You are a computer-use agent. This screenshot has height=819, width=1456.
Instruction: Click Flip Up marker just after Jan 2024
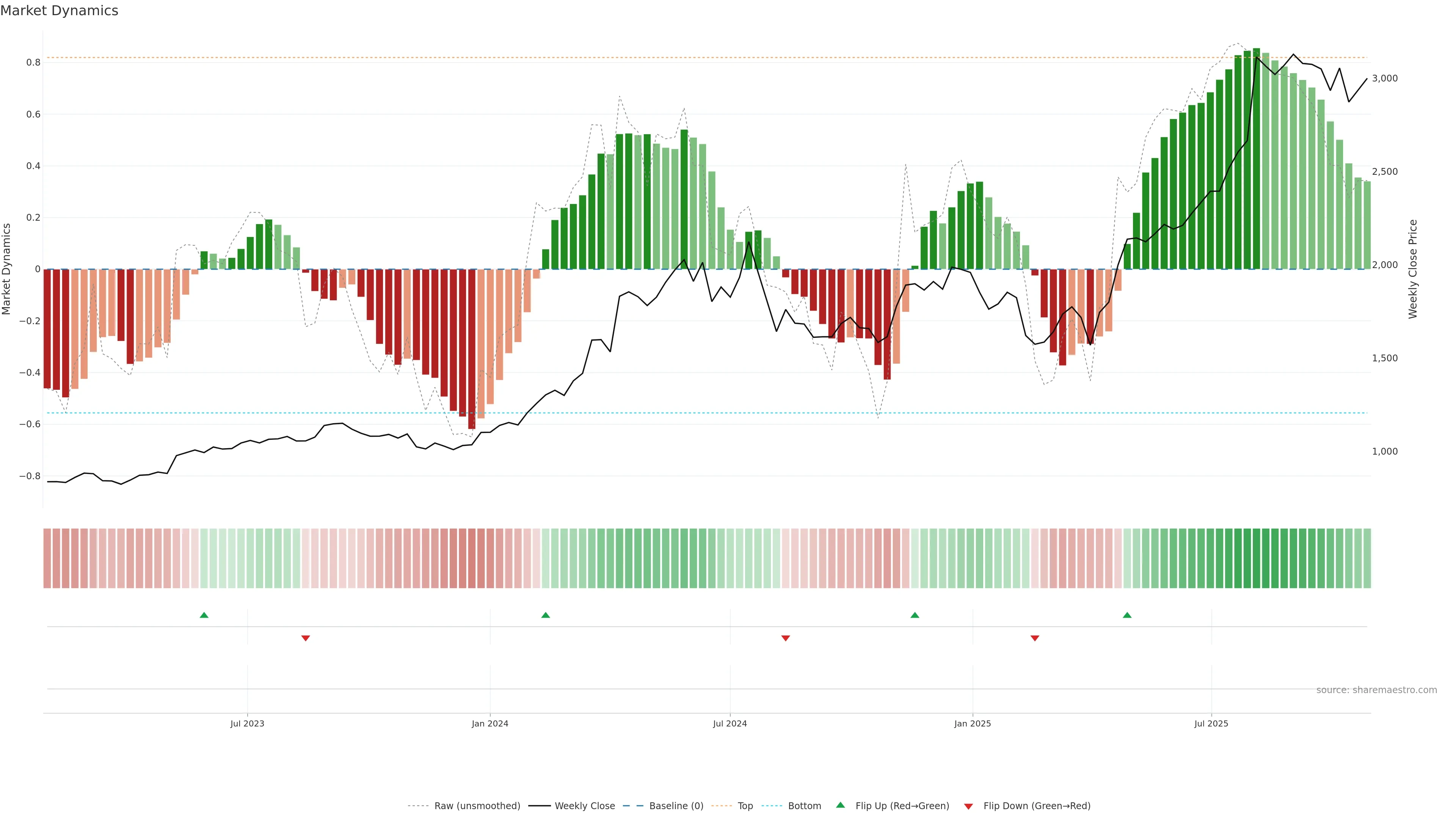click(546, 615)
